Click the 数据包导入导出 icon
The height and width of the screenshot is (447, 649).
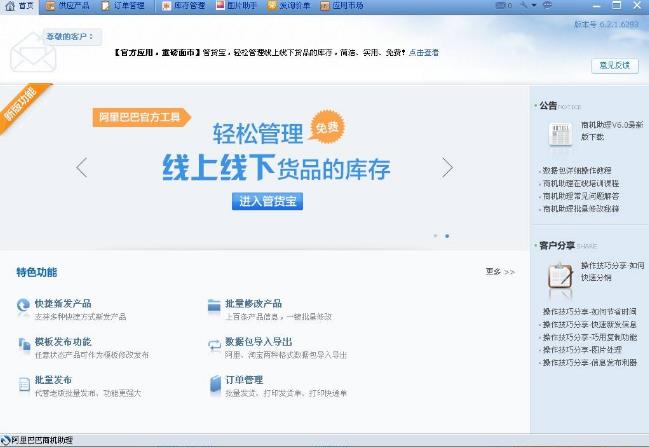pos(214,343)
